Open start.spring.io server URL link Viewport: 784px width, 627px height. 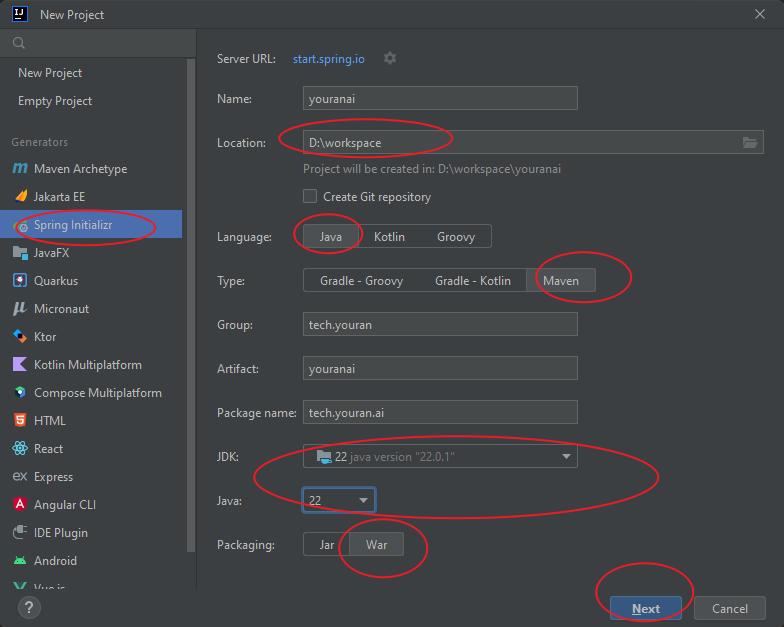(328, 59)
